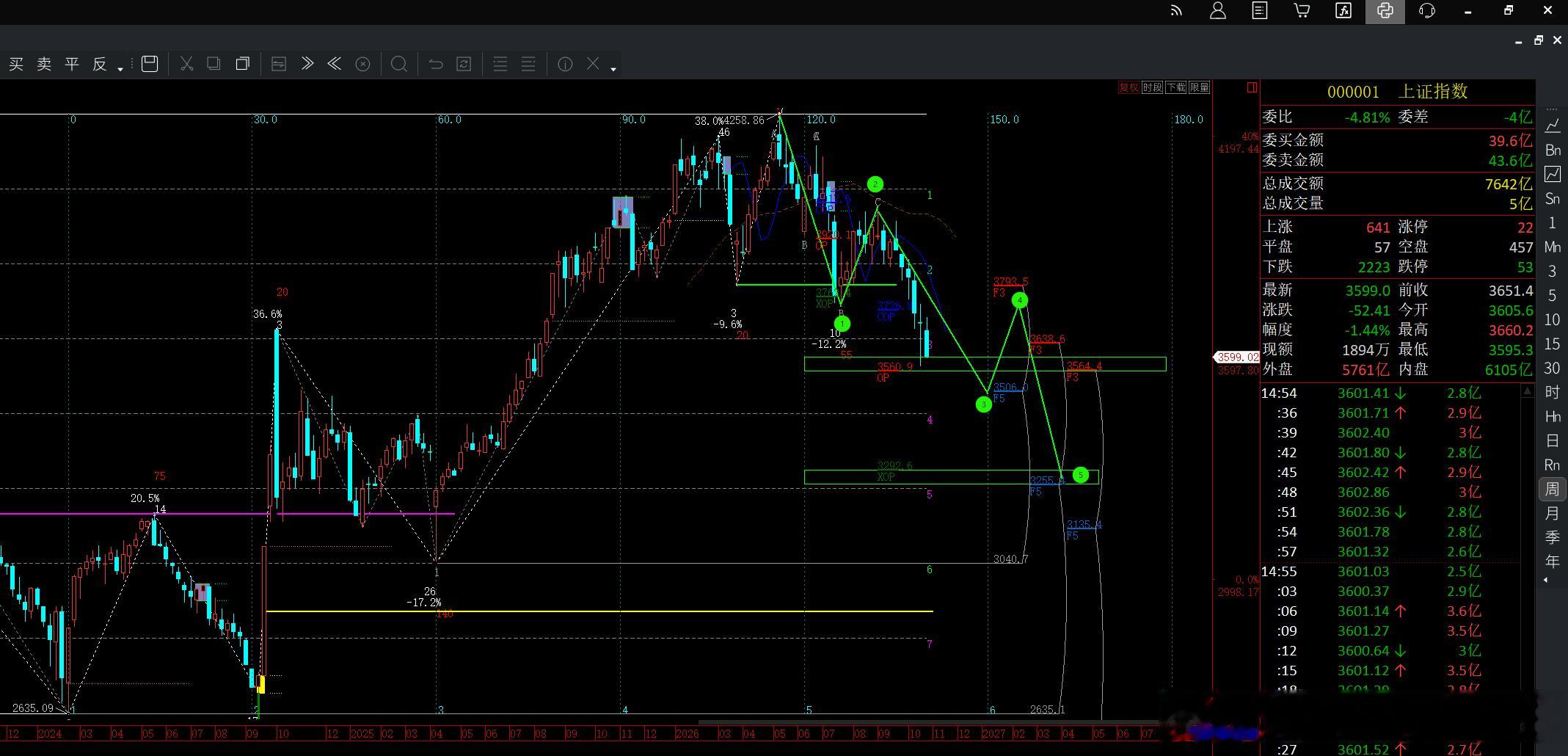
Task: Click the 平 close-position button
Action: [72, 64]
